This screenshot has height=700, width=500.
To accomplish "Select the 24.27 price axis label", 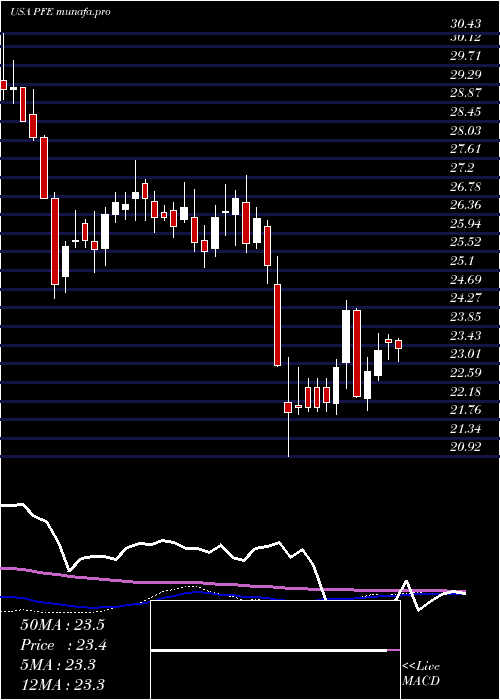I will (466, 298).
